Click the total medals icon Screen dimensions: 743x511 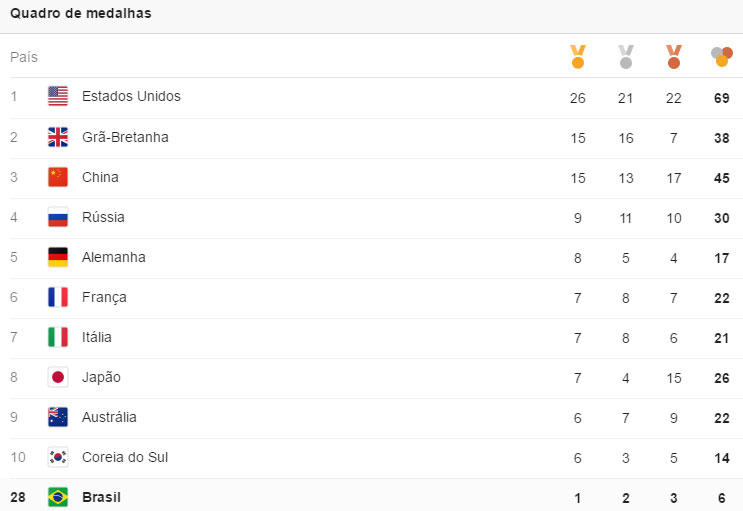721,56
